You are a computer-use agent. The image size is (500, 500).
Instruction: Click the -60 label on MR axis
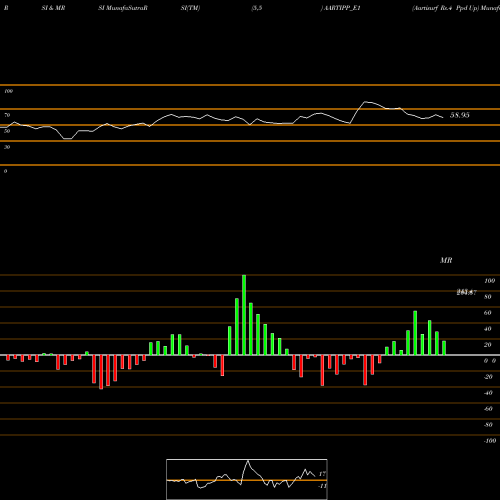point(488,409)
